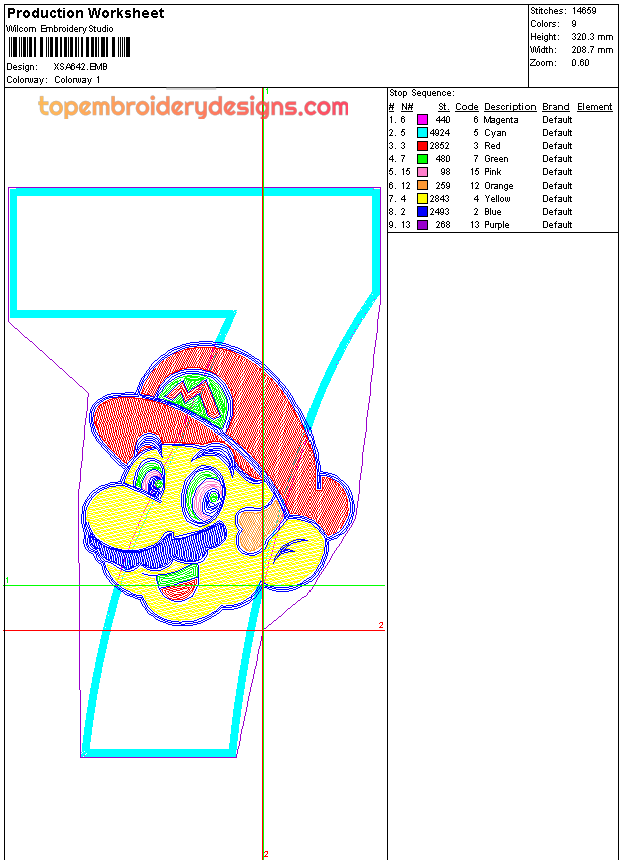This screenshot has height=860, width=620.
Task: Click the 'Element' column header
Action: 594,107
